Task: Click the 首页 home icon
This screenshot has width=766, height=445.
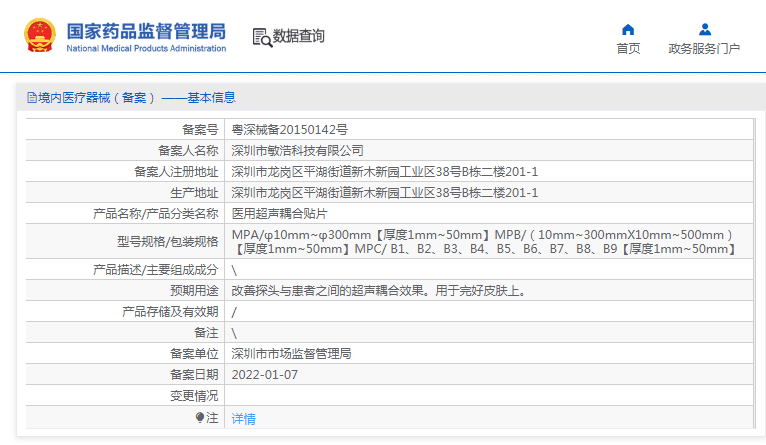Action: click(x=628, y=30)
